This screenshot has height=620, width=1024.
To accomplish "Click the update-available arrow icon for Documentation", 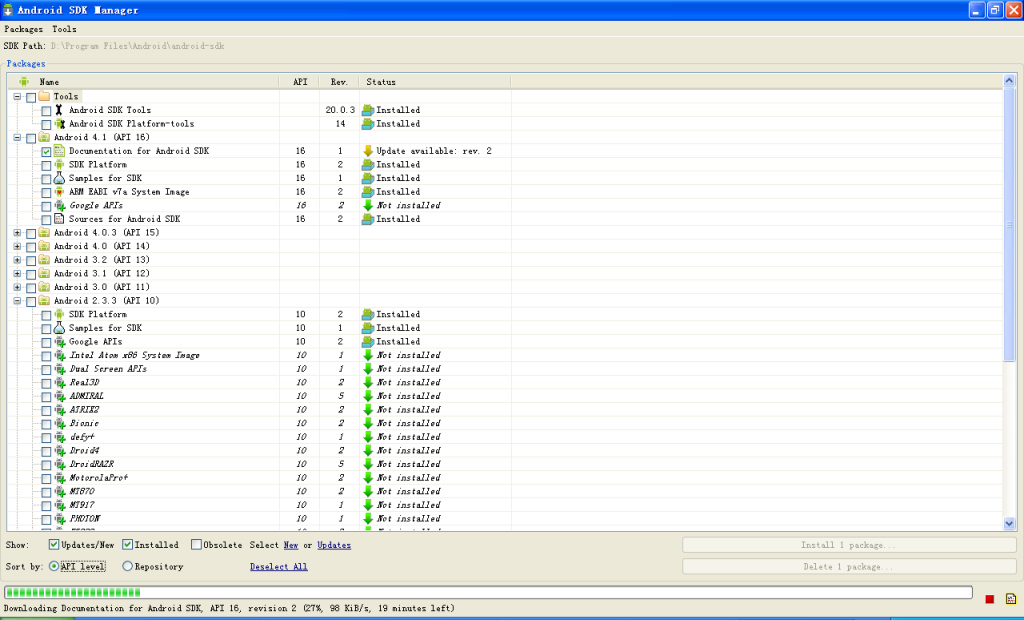I will pyautogui.click(x=368, y=151).
